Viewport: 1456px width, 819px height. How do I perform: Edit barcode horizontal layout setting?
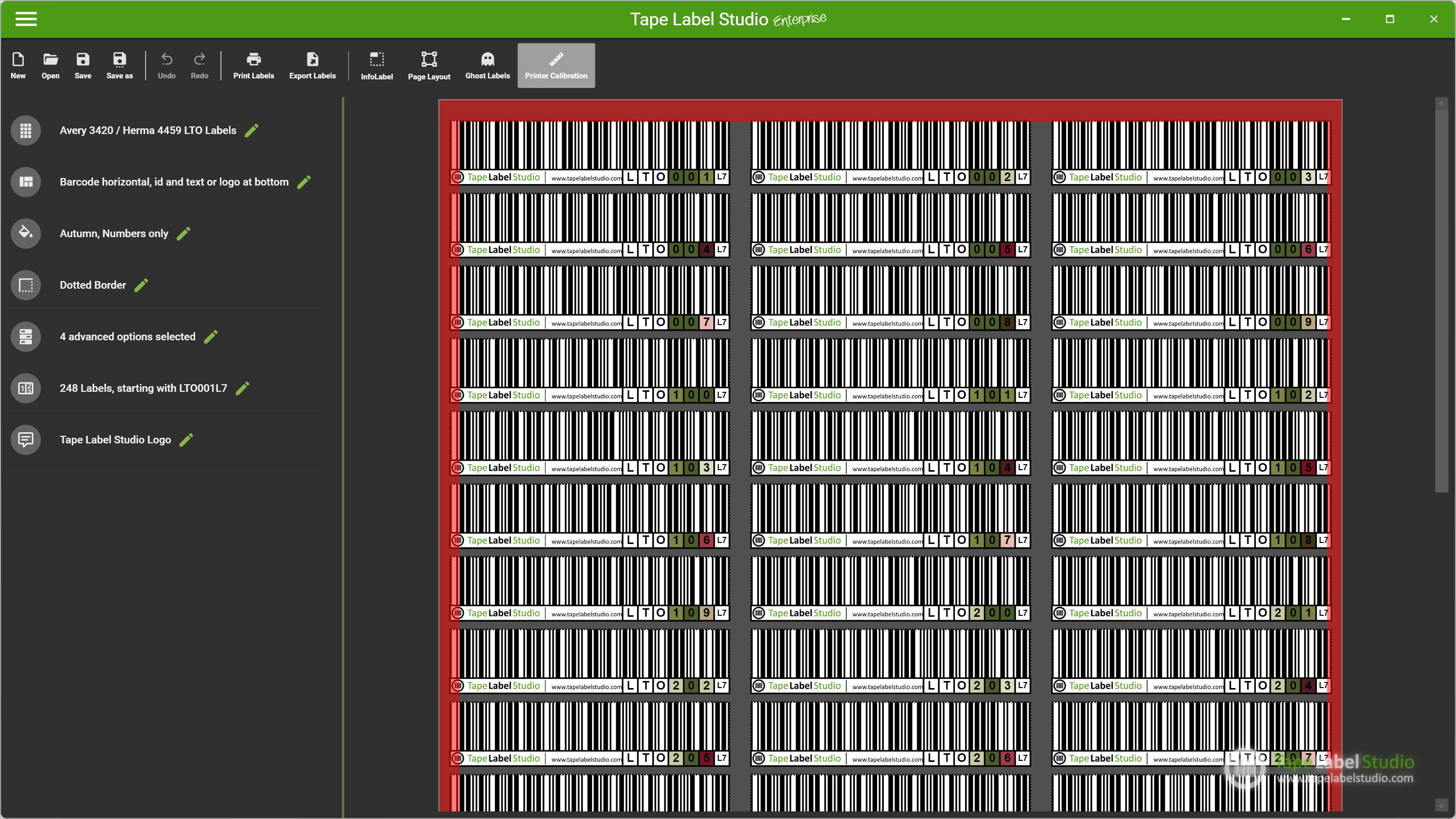[303, 182]
